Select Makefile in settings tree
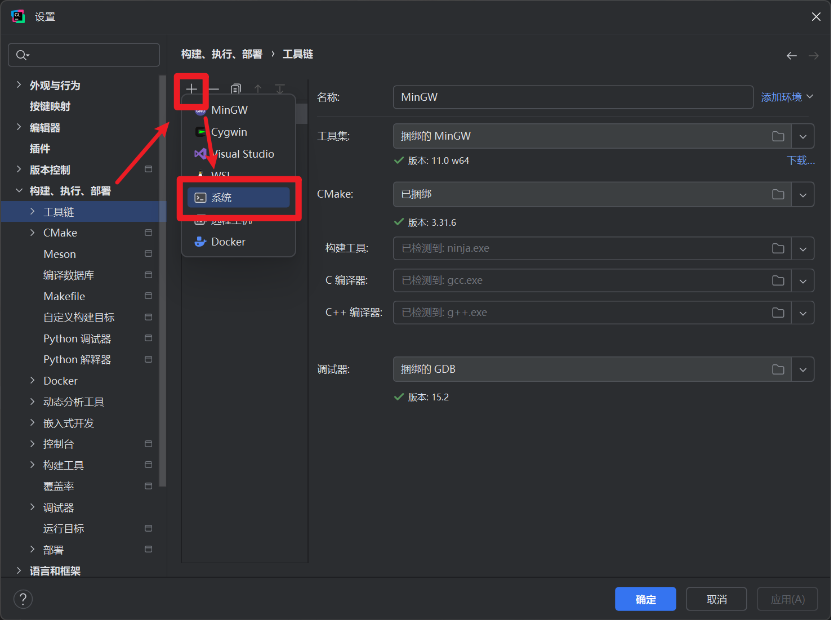 (x=64, y=296)
